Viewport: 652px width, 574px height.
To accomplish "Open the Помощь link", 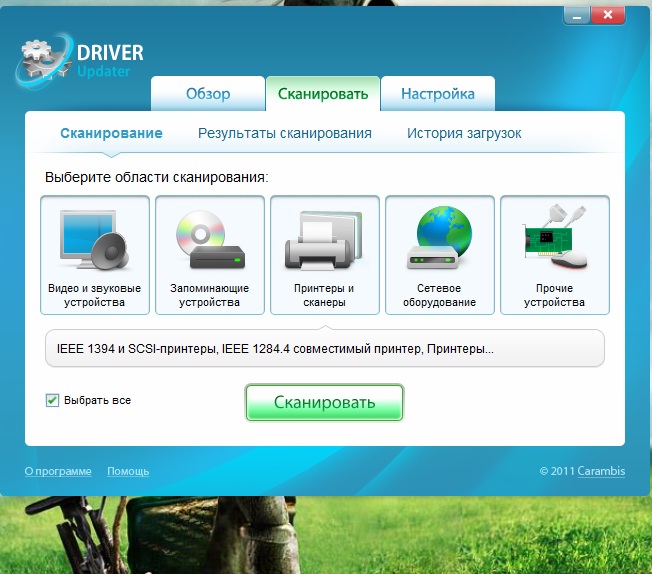I will (128, 471).
